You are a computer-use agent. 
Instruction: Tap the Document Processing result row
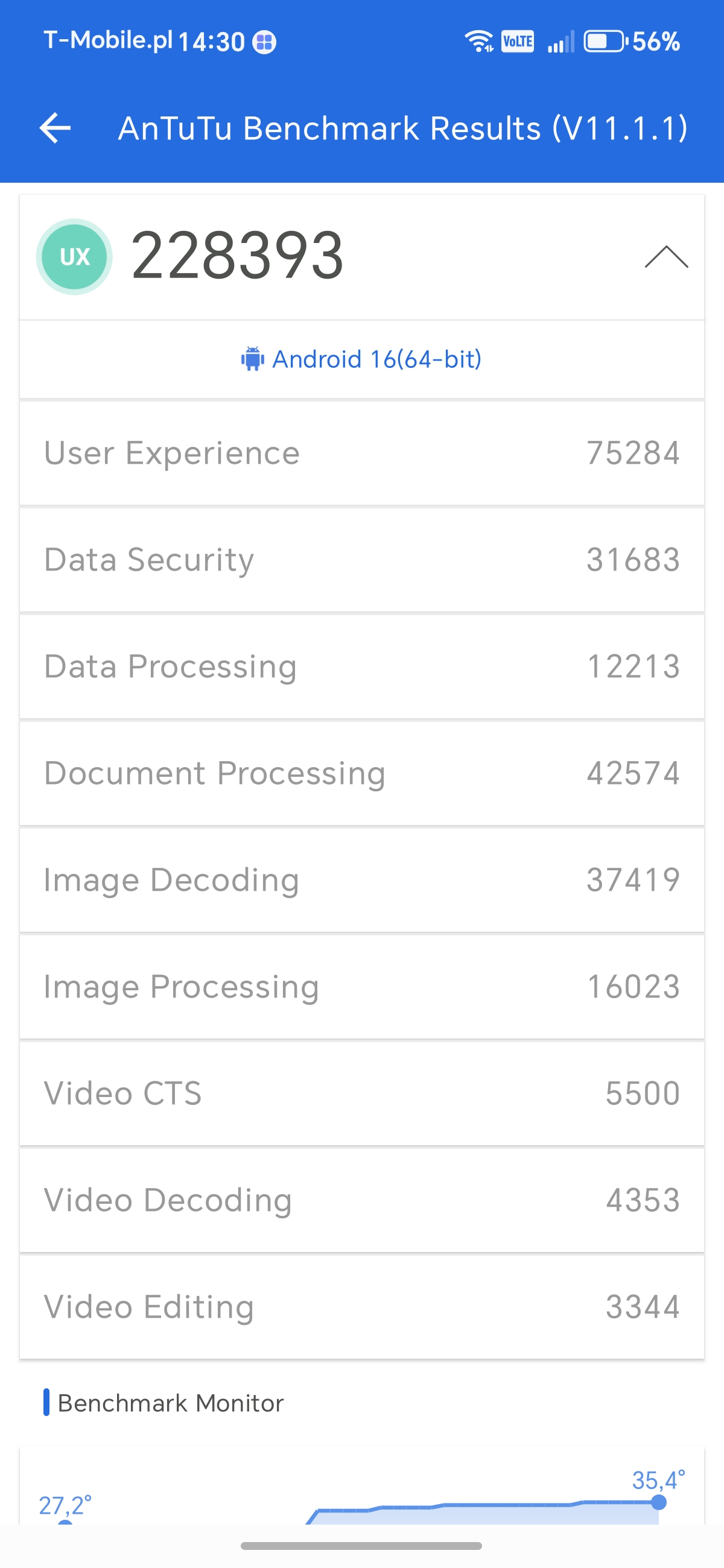click(x=361, y=774)
